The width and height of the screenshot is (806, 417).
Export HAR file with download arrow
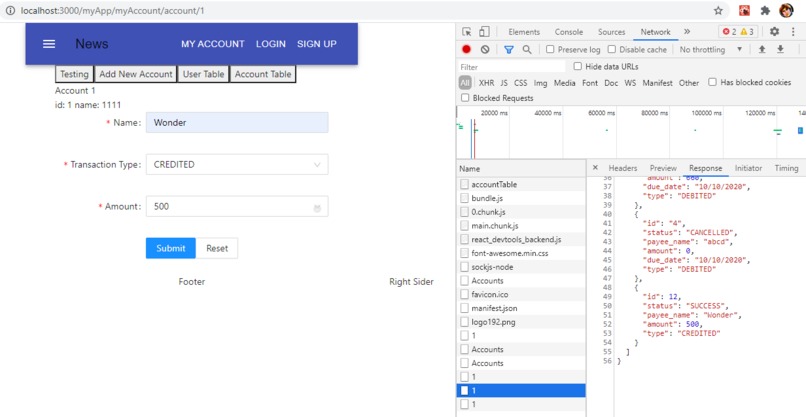click(780, 49)
